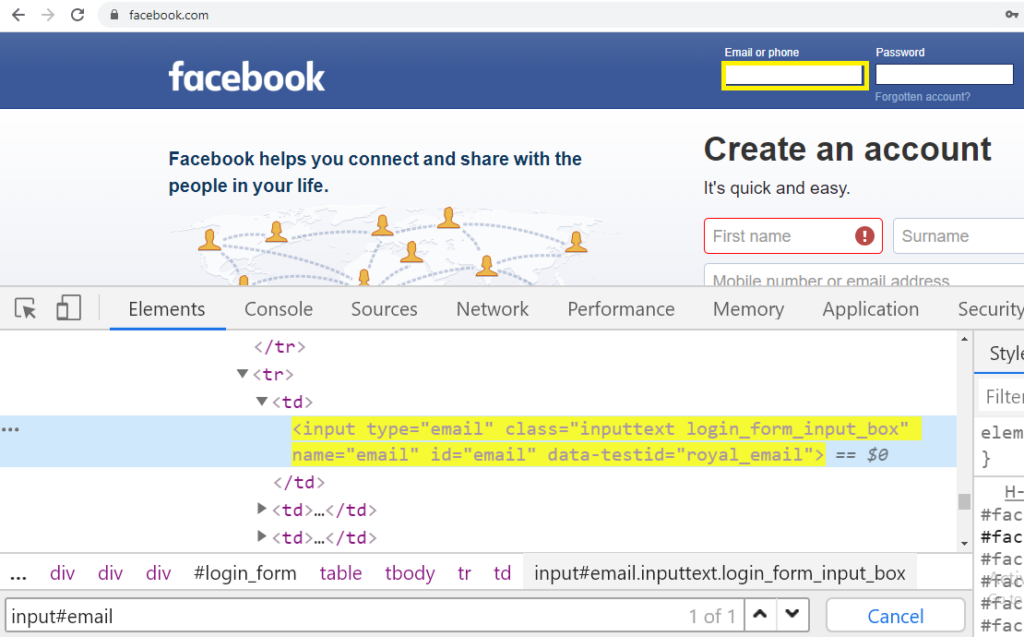
Task: Click the Styles Filter box
Action: coord(1002,397)
